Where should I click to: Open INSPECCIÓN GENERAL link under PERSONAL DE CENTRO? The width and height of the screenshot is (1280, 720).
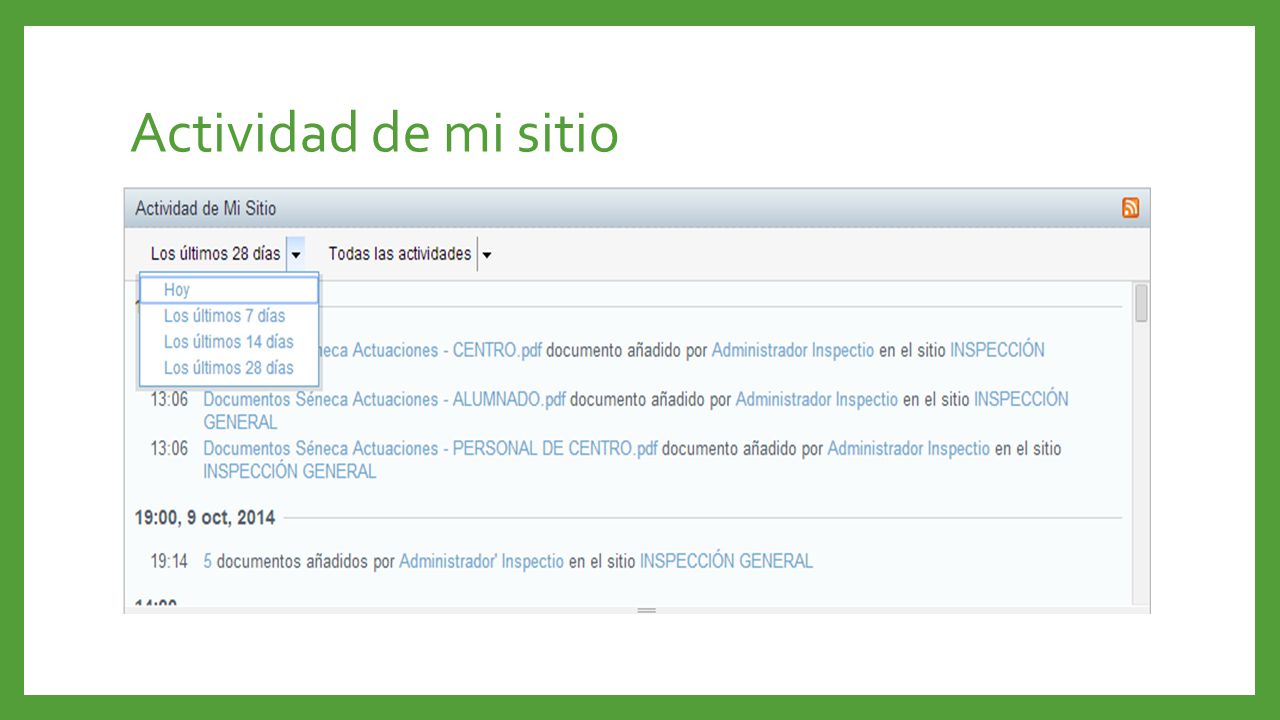pyautogui.click(x=290, y=472)
